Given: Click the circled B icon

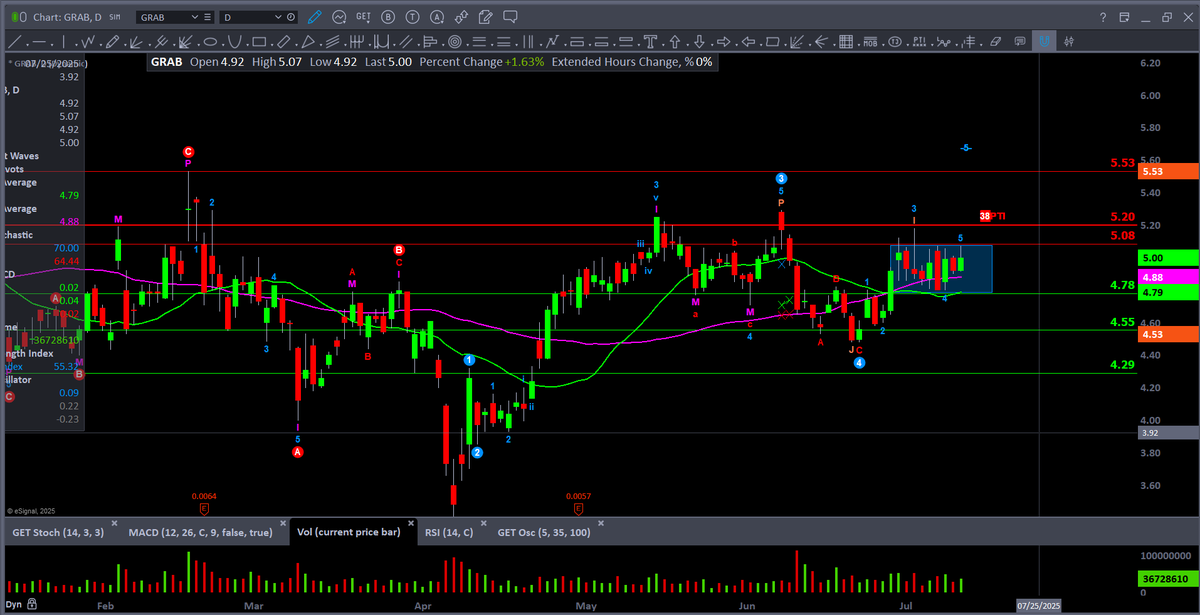Looking at the screenshot, I should (x=388, y=17).
